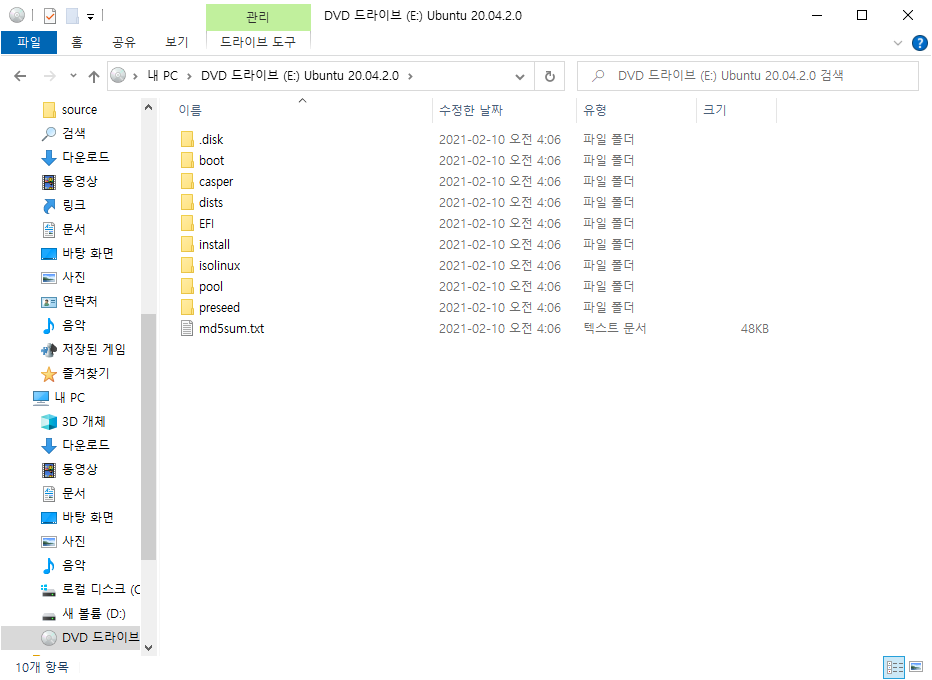
Task: Open the Customize Quick Access Toolbar dropdown
Action: pyautogui.click(x=90, y=17)
